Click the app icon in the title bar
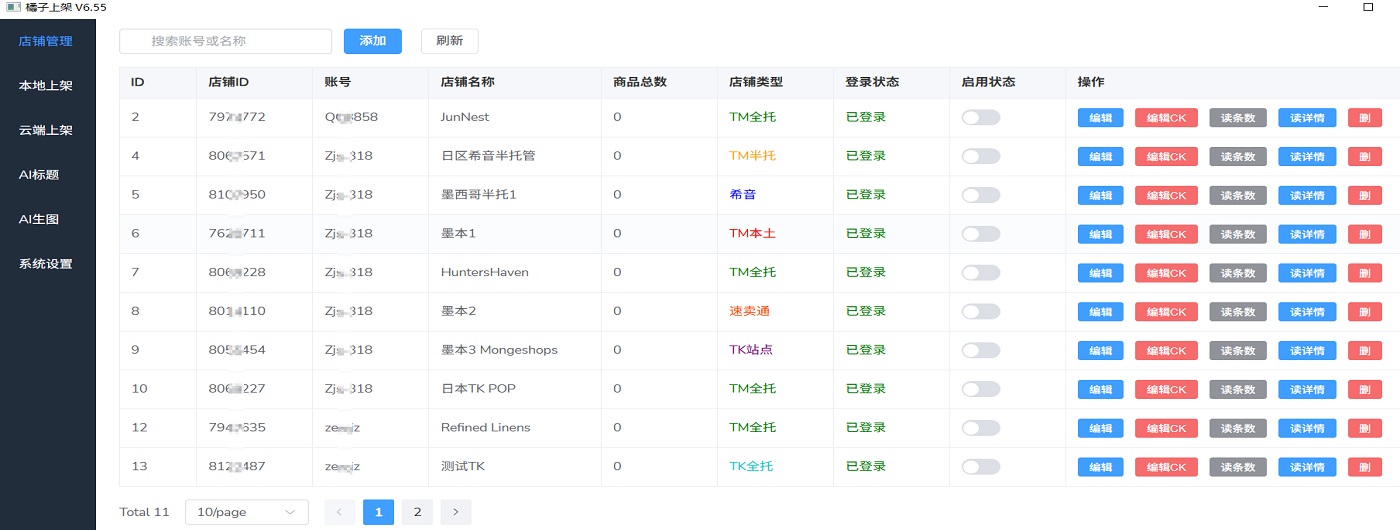The height and width of the screenshot is (530, 1400). coord(14,7)
